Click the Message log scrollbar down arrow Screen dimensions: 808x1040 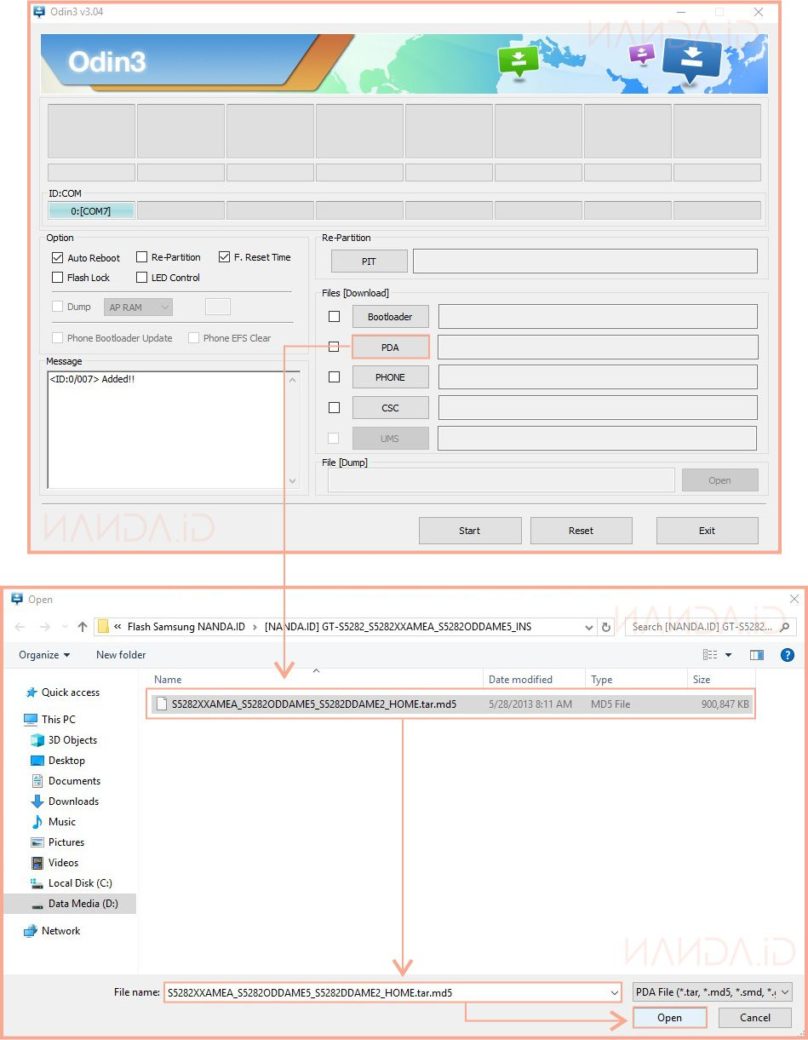pyautogui.click(x=293, y=481)
